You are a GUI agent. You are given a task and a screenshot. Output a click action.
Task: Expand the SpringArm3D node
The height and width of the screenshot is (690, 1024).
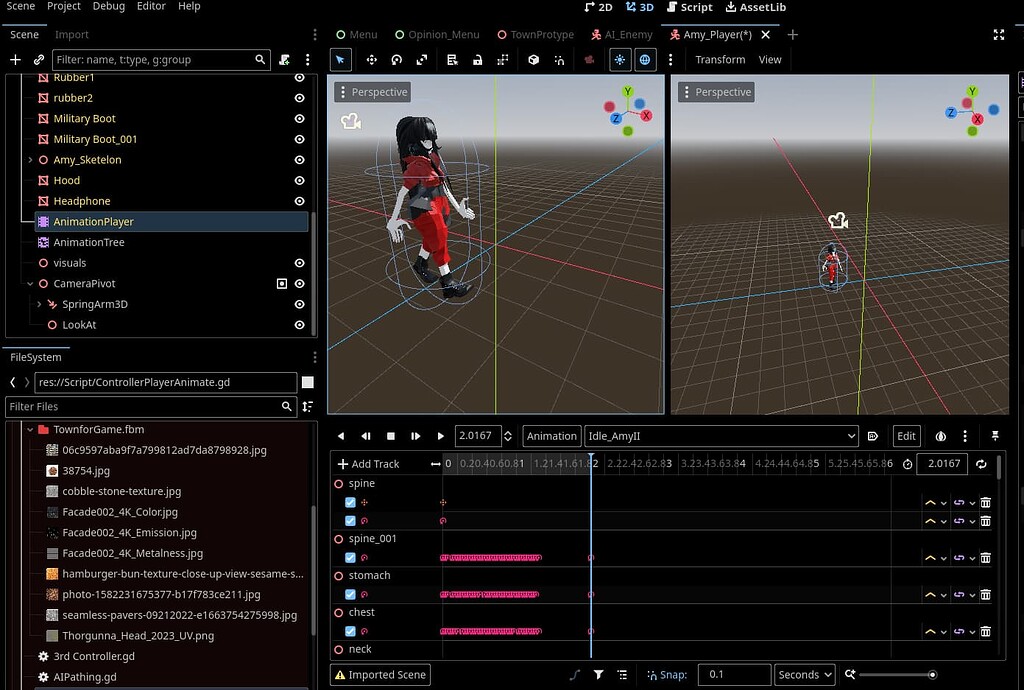(39, 304)
